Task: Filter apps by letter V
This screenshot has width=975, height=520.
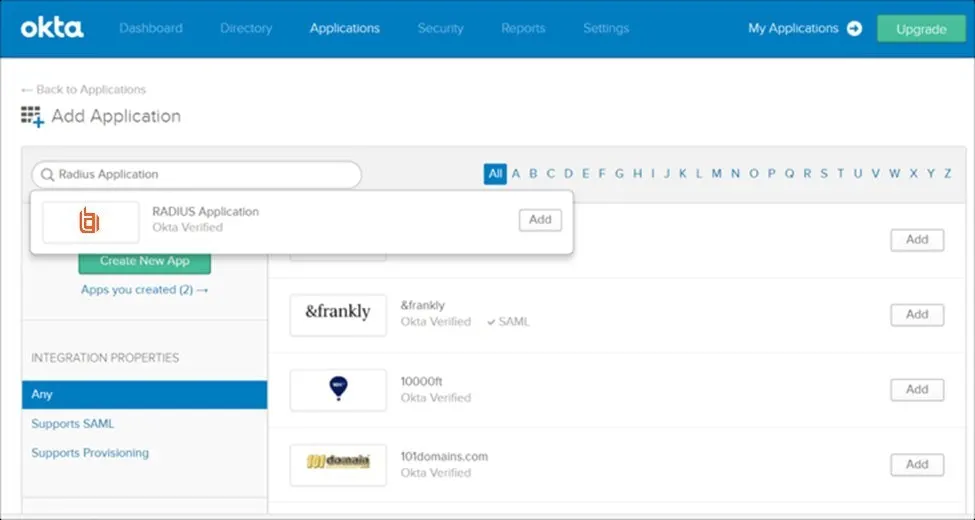Action: (x=876, y=174)
